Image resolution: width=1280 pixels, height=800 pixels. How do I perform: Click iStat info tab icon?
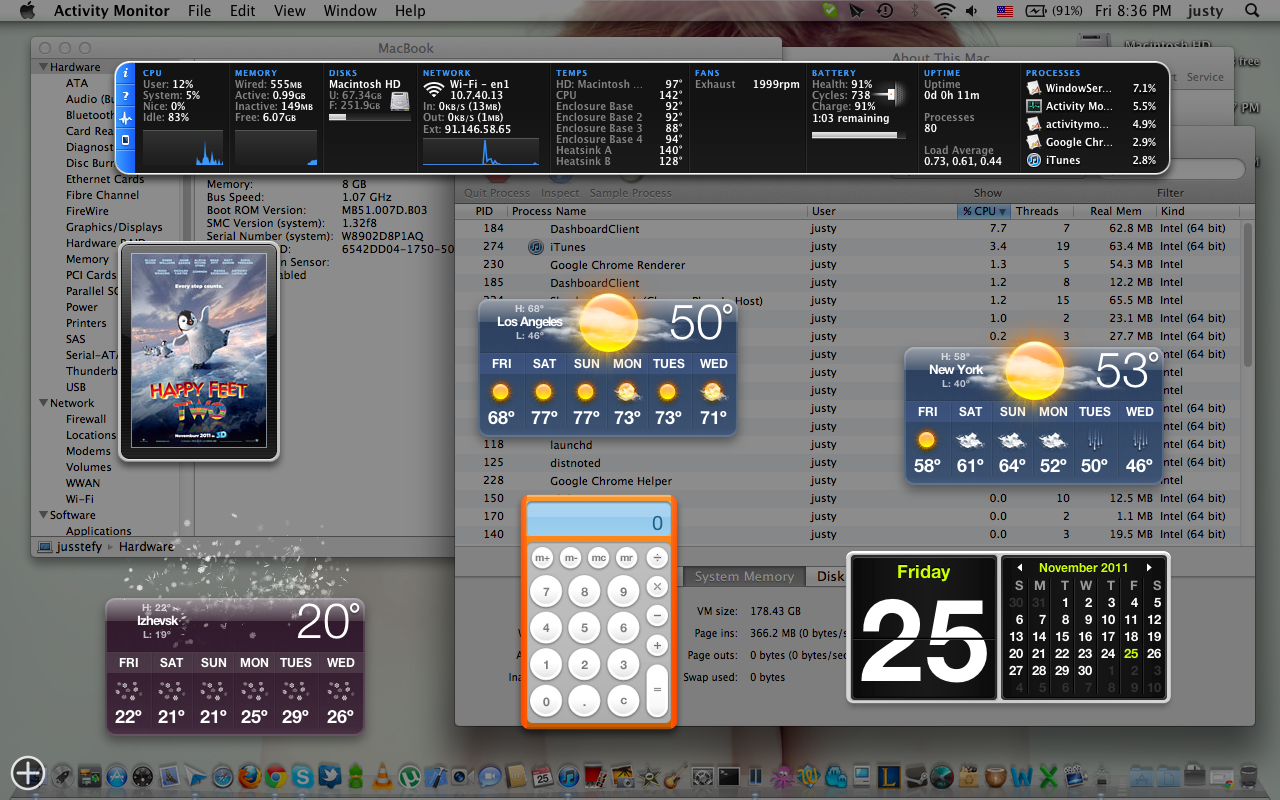[126, 73]
